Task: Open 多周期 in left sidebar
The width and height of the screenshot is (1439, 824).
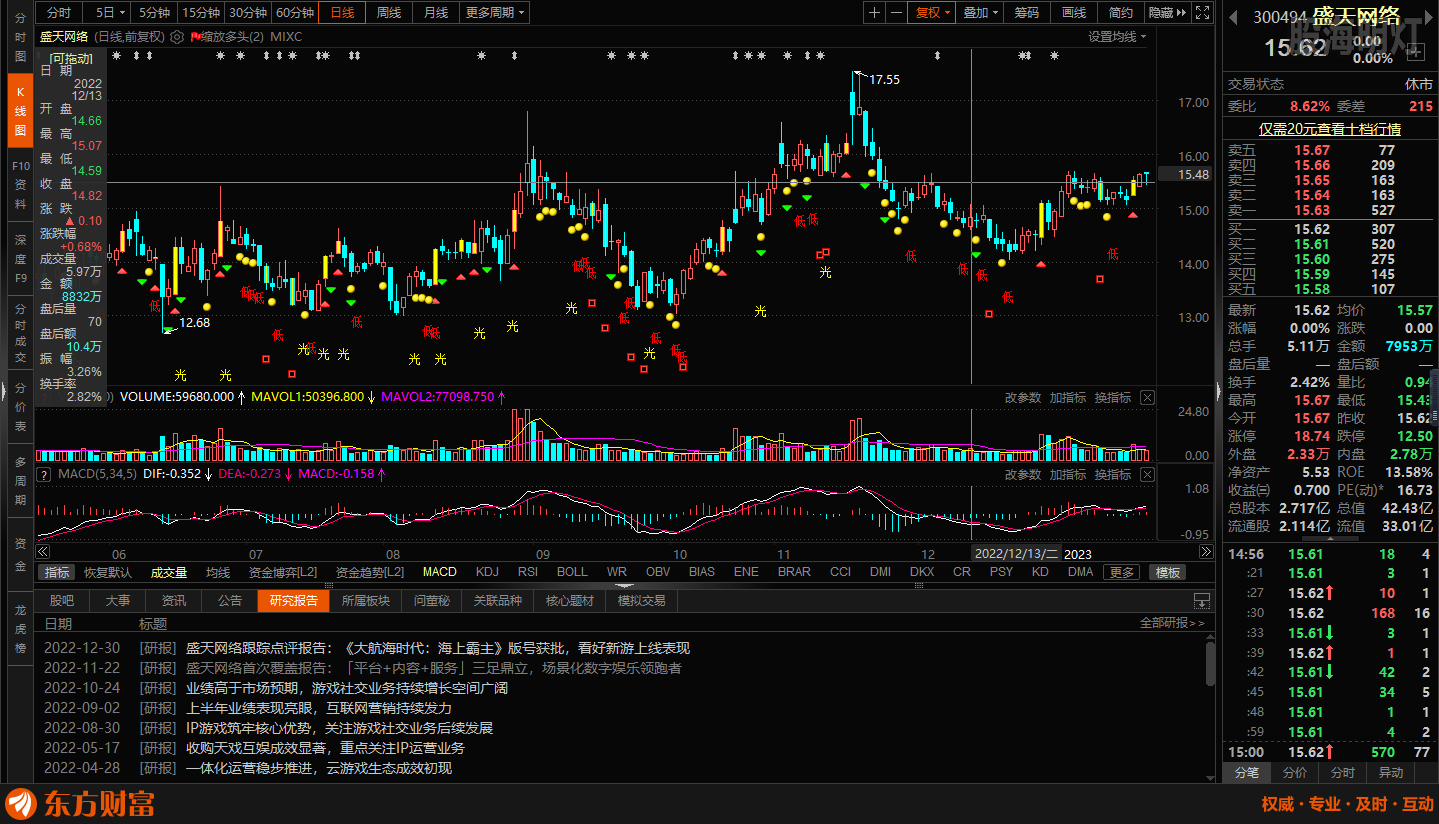Action: coord(20,479)
